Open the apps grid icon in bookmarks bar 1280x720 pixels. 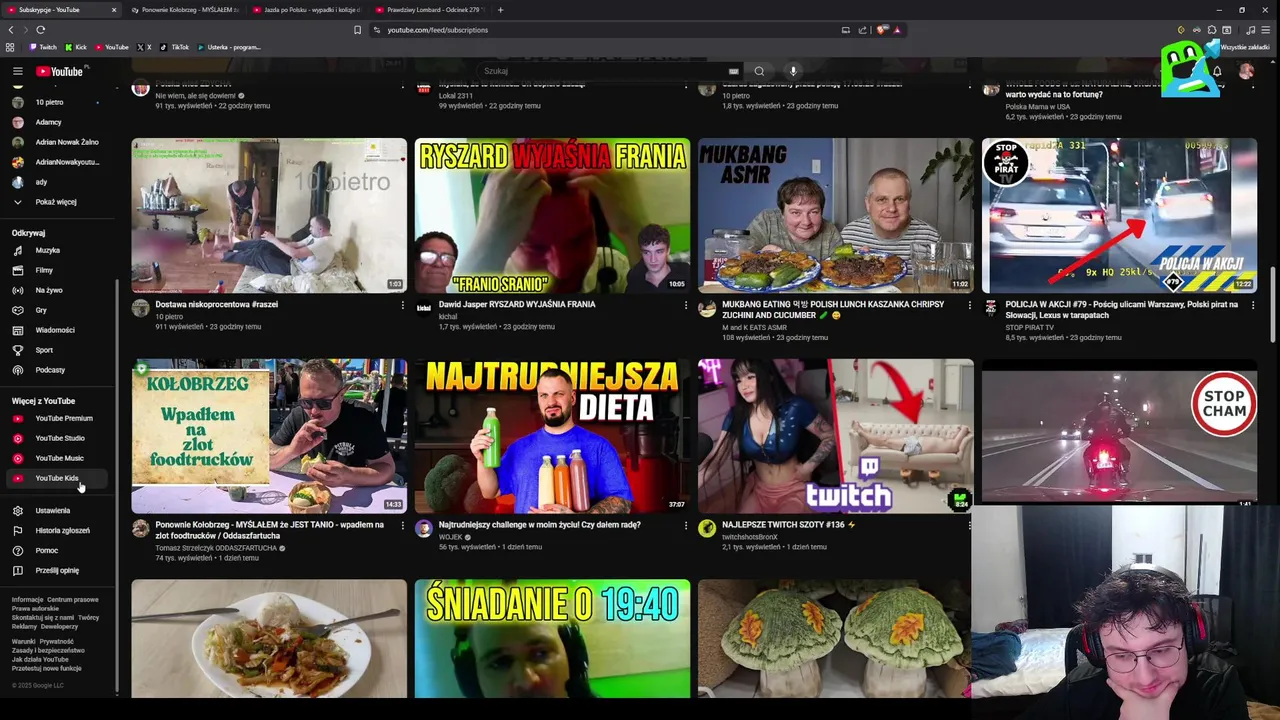(10, 47)
